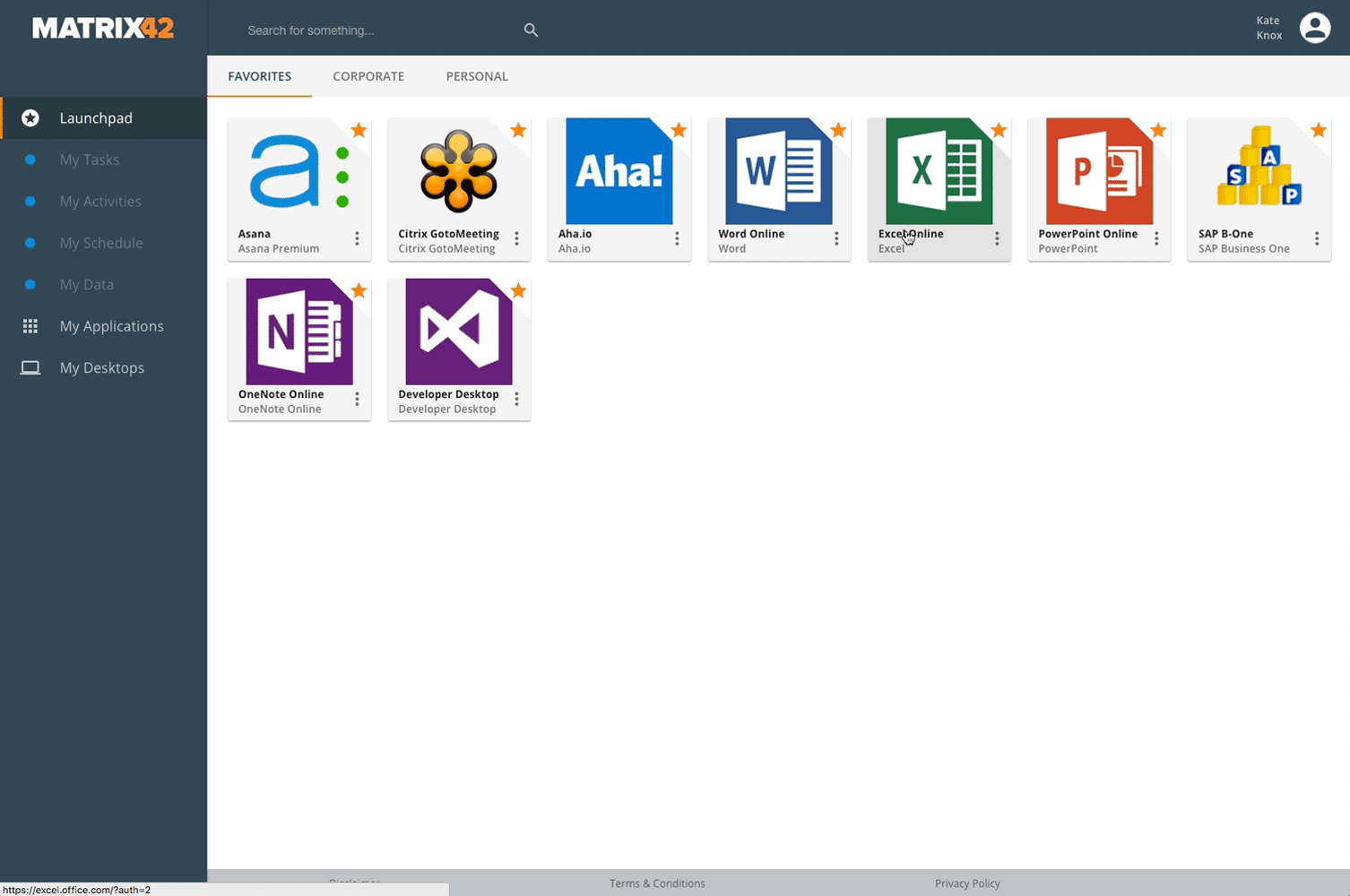This screenshot has height=896, width=1350.
Task: Remove SAP B-One from favorites via star
Action: tap(1318, 130)
